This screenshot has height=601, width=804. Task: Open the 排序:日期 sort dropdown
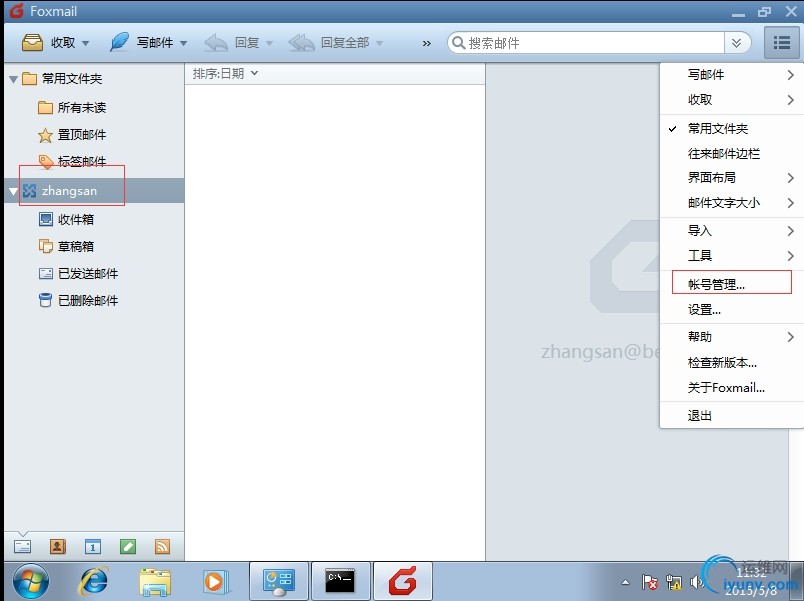(x=225, y=74)
